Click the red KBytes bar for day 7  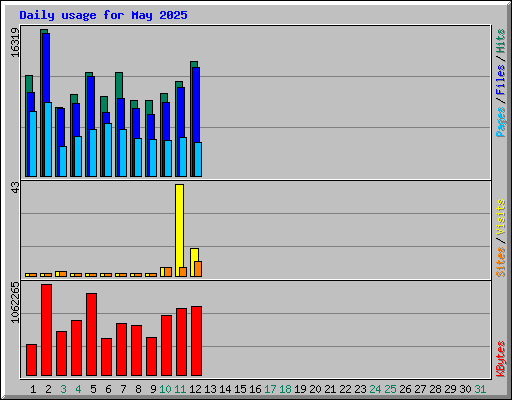click(122, 350)
